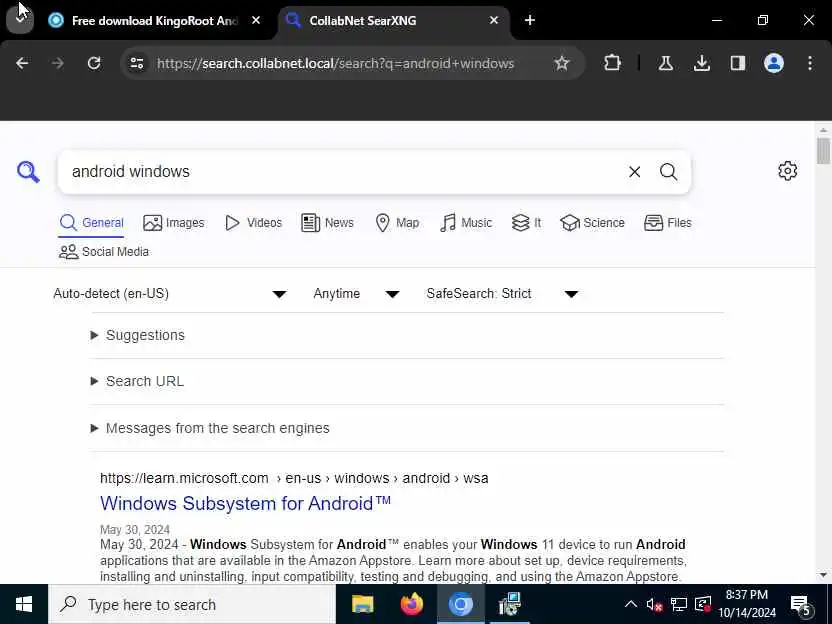
Task: Open a new tab with plus button
Action: (530, 20)
